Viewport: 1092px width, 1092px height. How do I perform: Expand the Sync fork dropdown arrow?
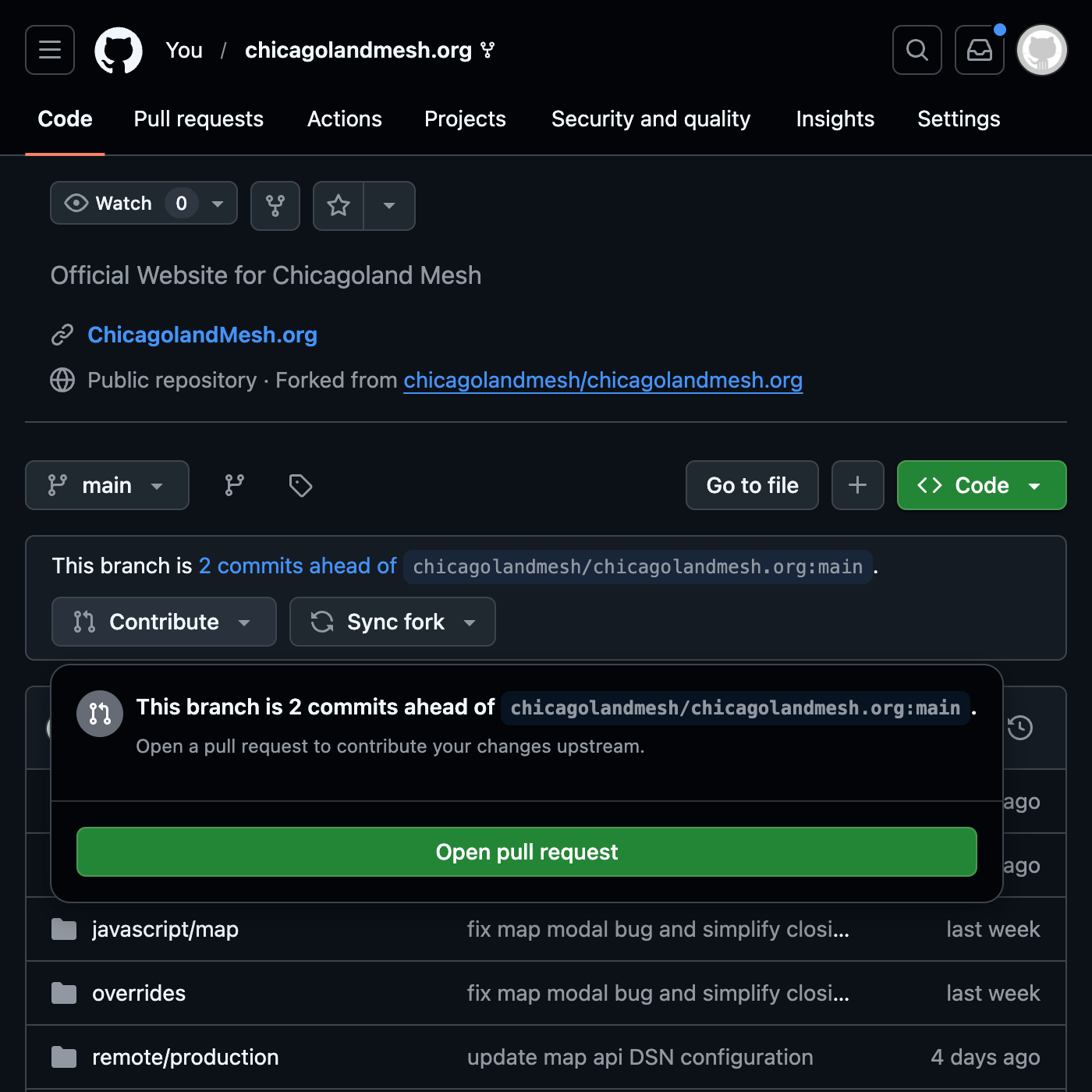click(470, 622)
